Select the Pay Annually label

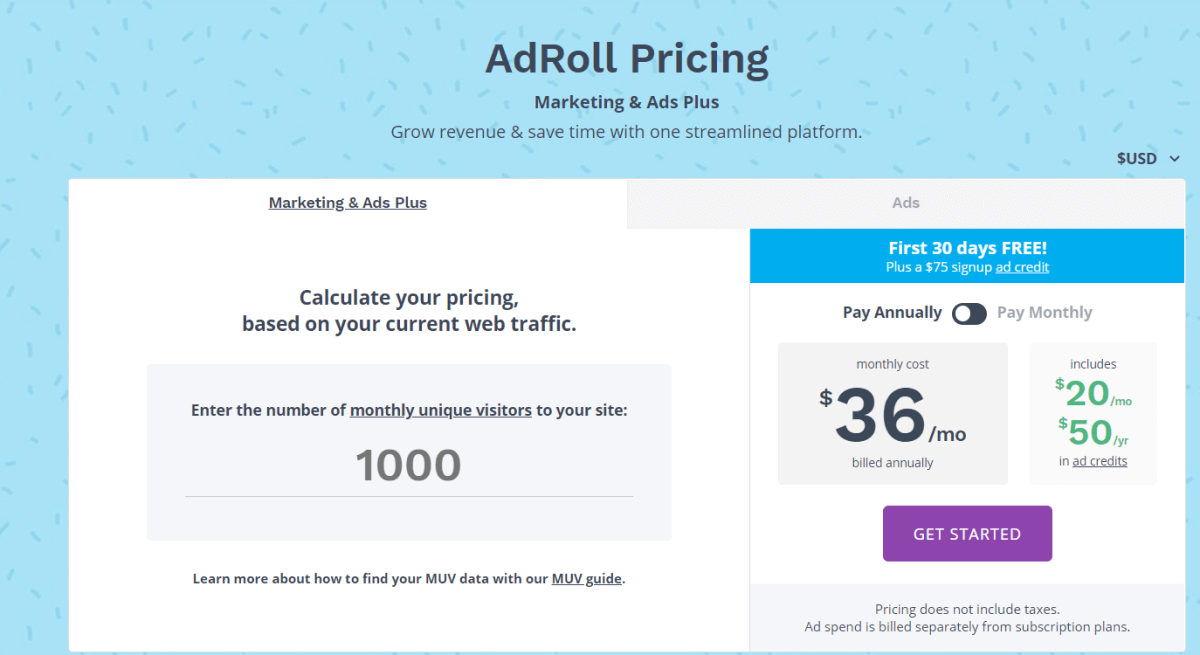[x=892, y=313]
